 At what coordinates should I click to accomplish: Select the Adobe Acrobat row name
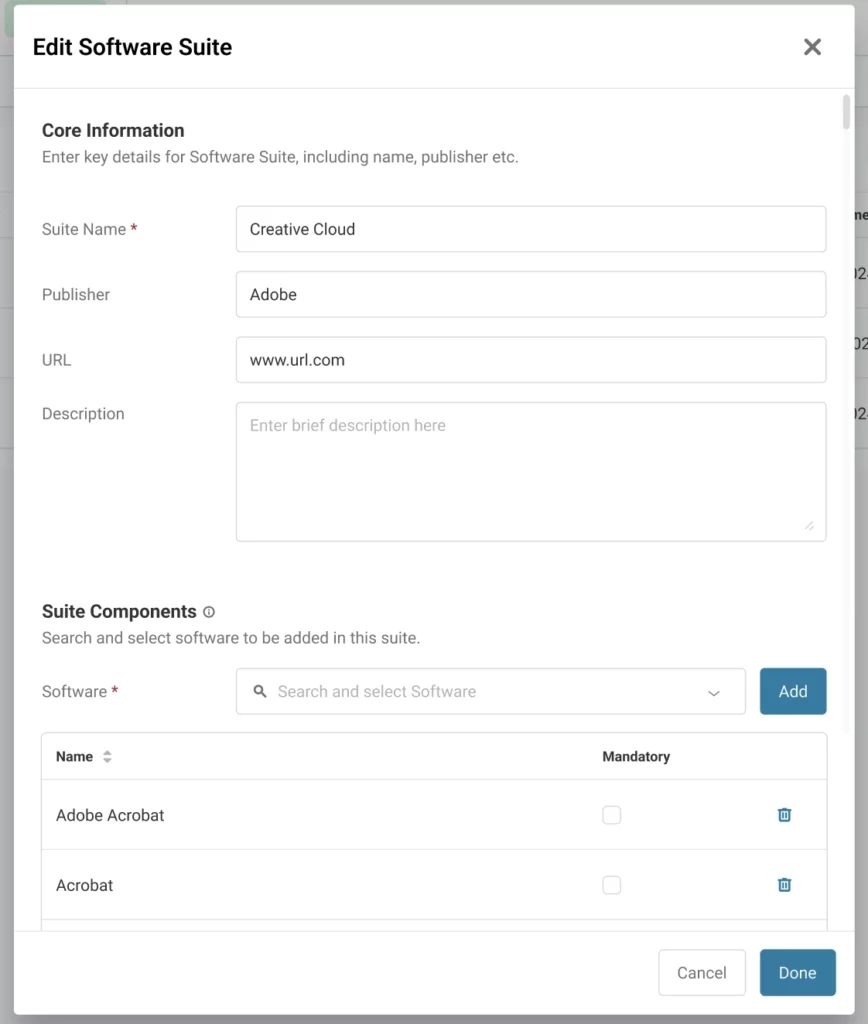(110, 815)
